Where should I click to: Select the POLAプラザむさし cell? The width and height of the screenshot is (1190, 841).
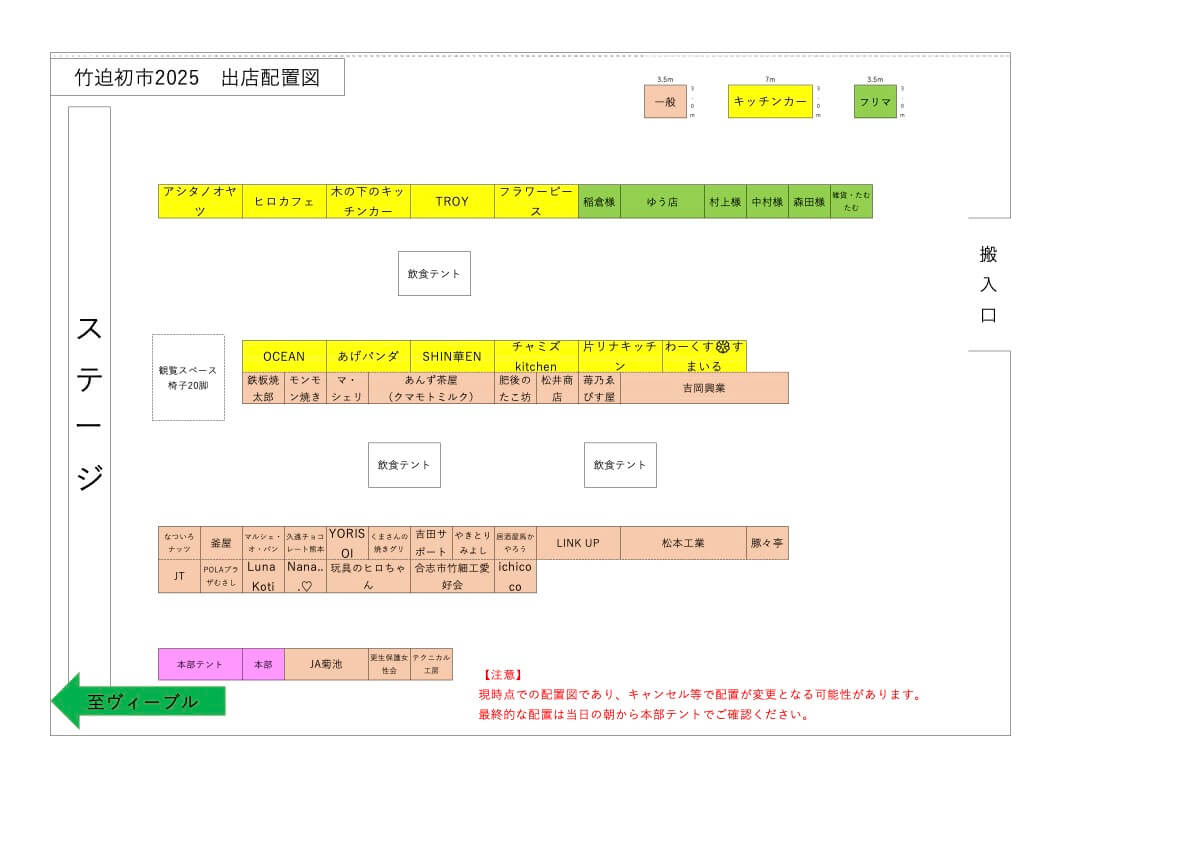222,576
